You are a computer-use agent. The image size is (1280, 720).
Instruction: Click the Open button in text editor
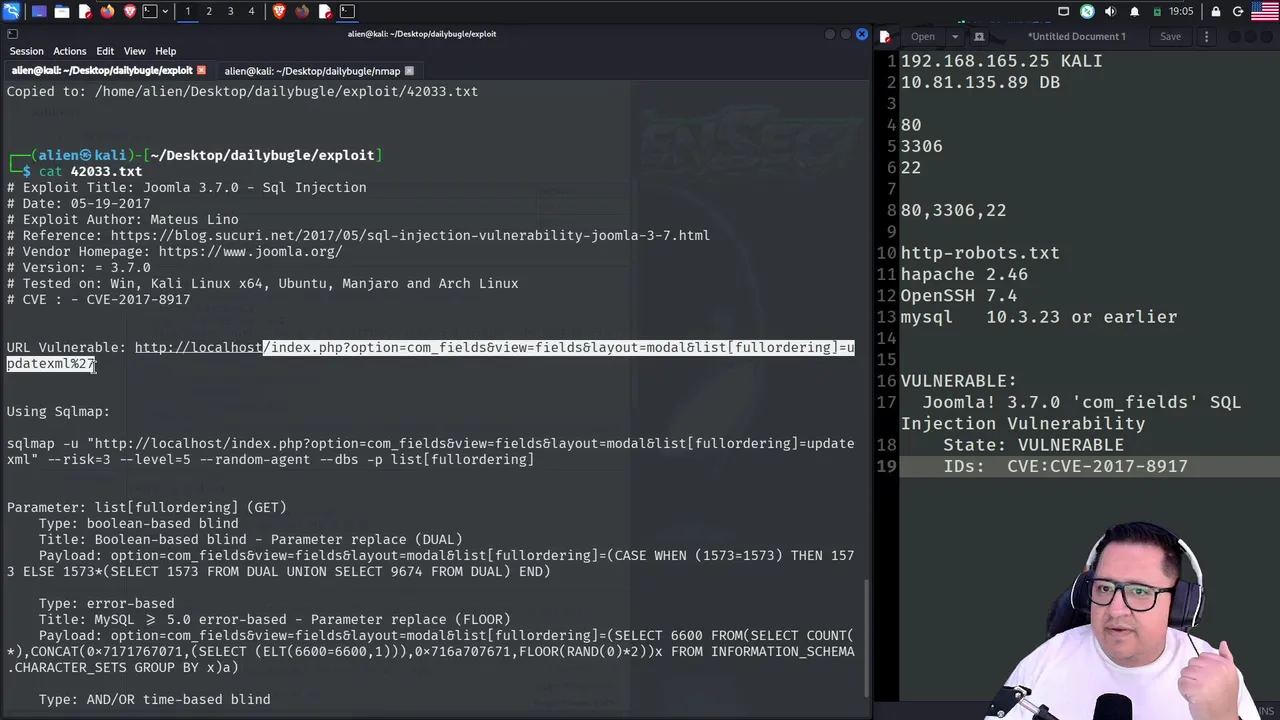pyautogui.click(x=923, y=37)
